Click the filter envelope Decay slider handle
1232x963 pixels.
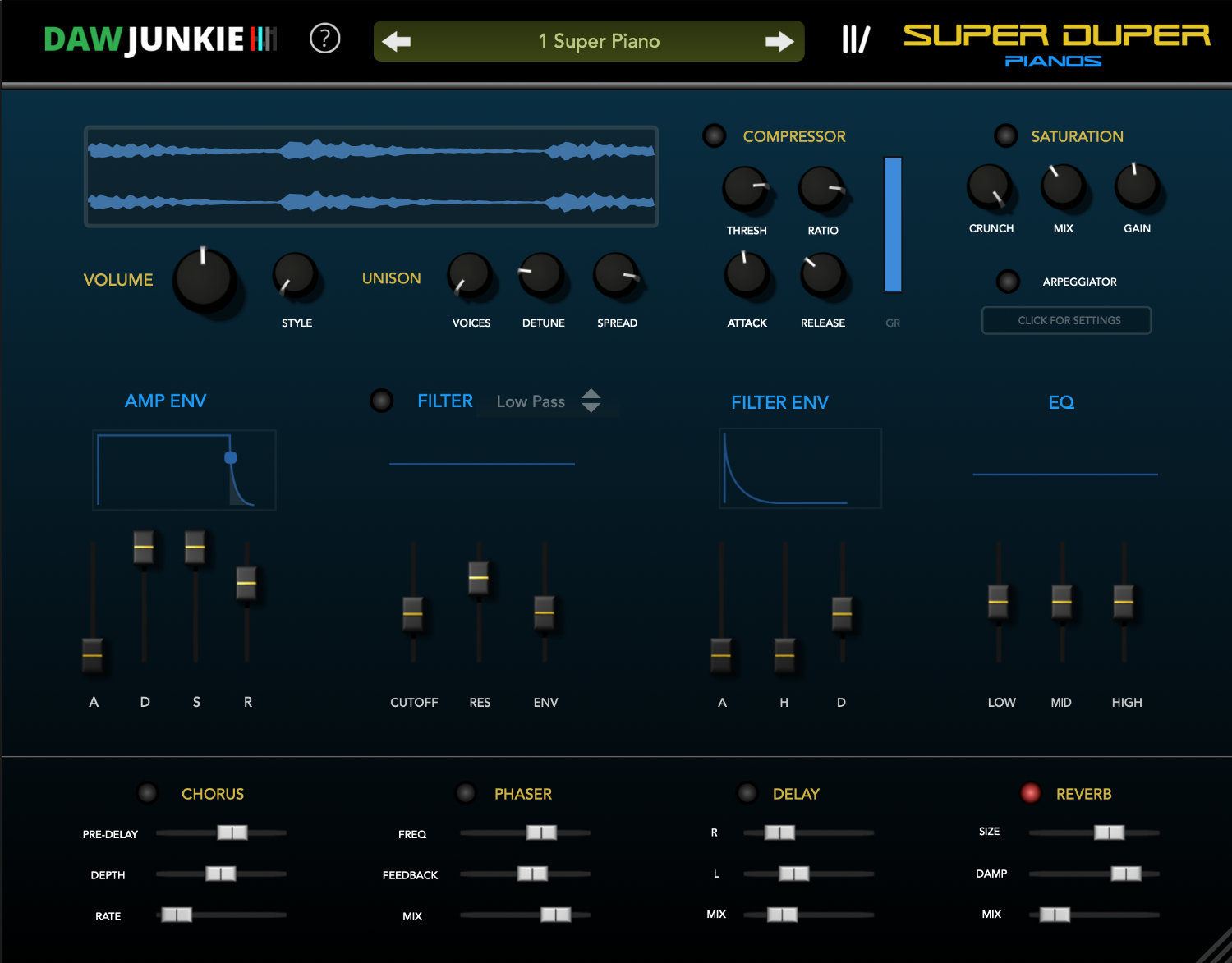tap(842, 614)
